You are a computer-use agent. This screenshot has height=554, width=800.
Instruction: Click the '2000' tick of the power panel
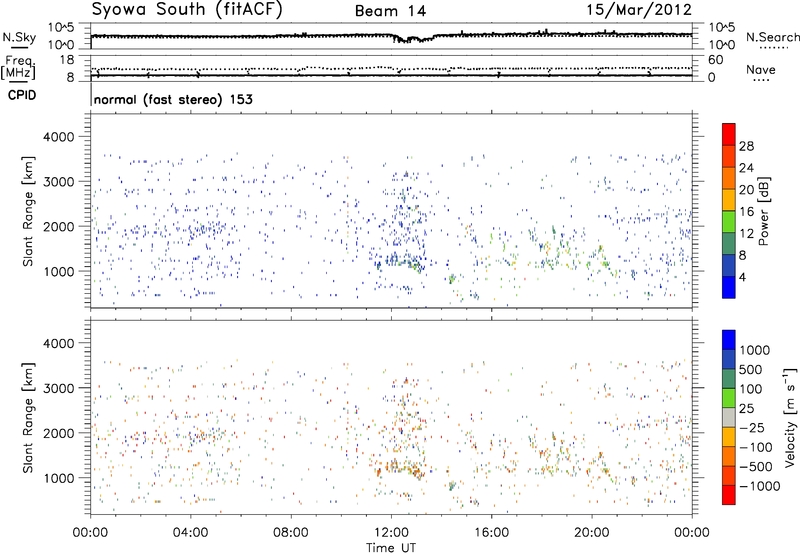(x=58, y=226)
